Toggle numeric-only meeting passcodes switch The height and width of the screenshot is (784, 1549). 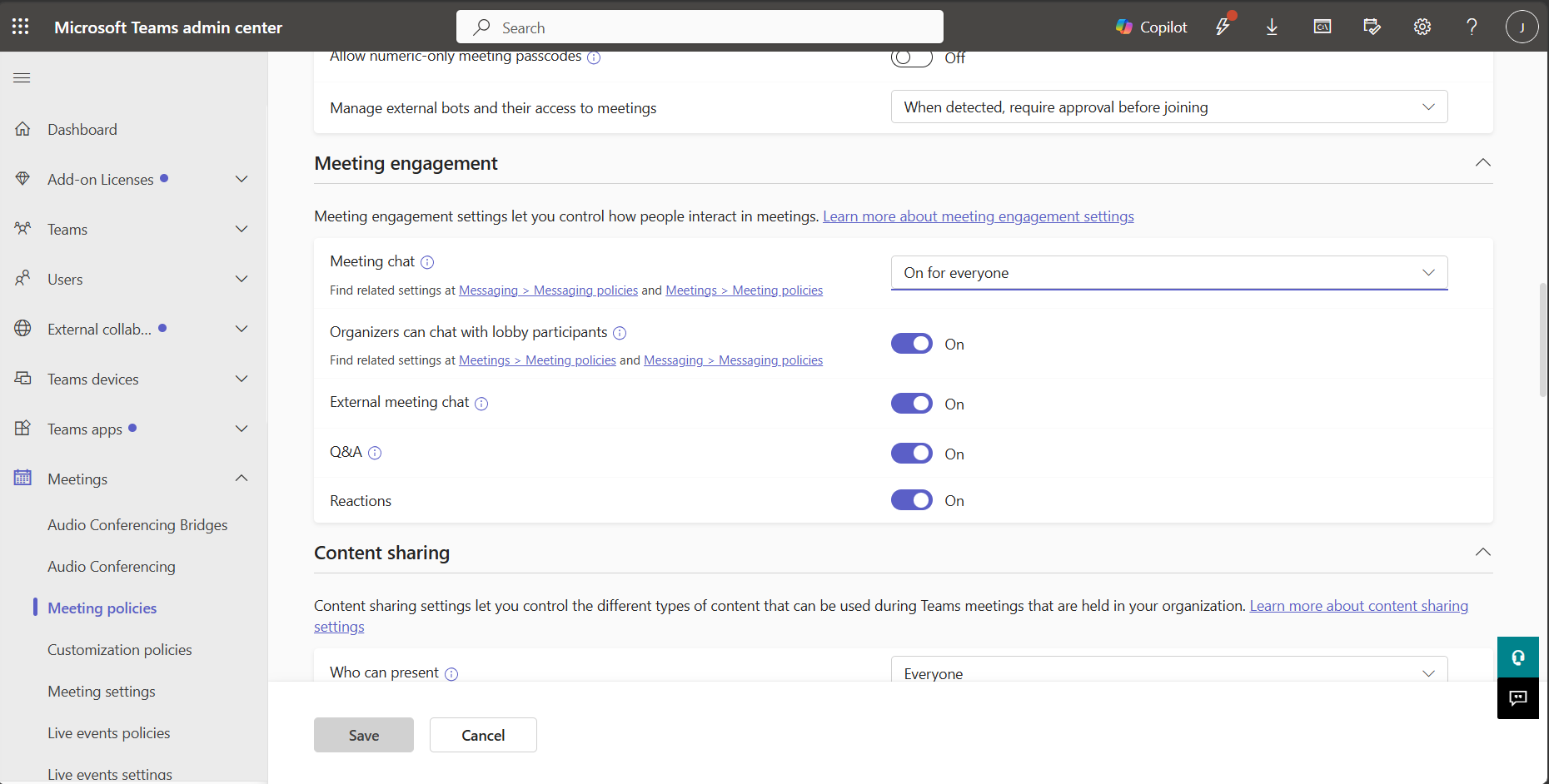click(911, 57)
